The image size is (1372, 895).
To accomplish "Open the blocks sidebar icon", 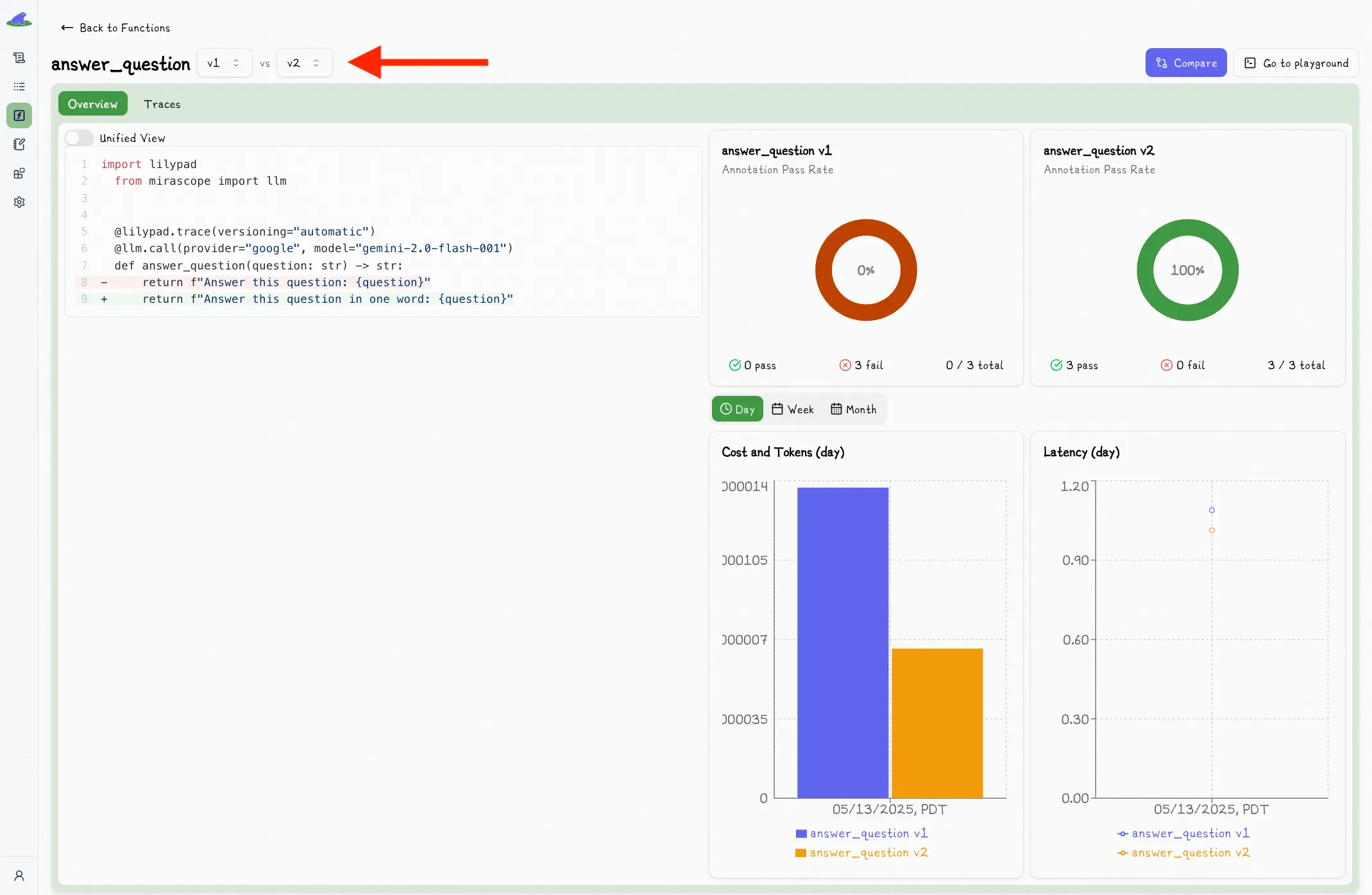I will click(19, 173).
